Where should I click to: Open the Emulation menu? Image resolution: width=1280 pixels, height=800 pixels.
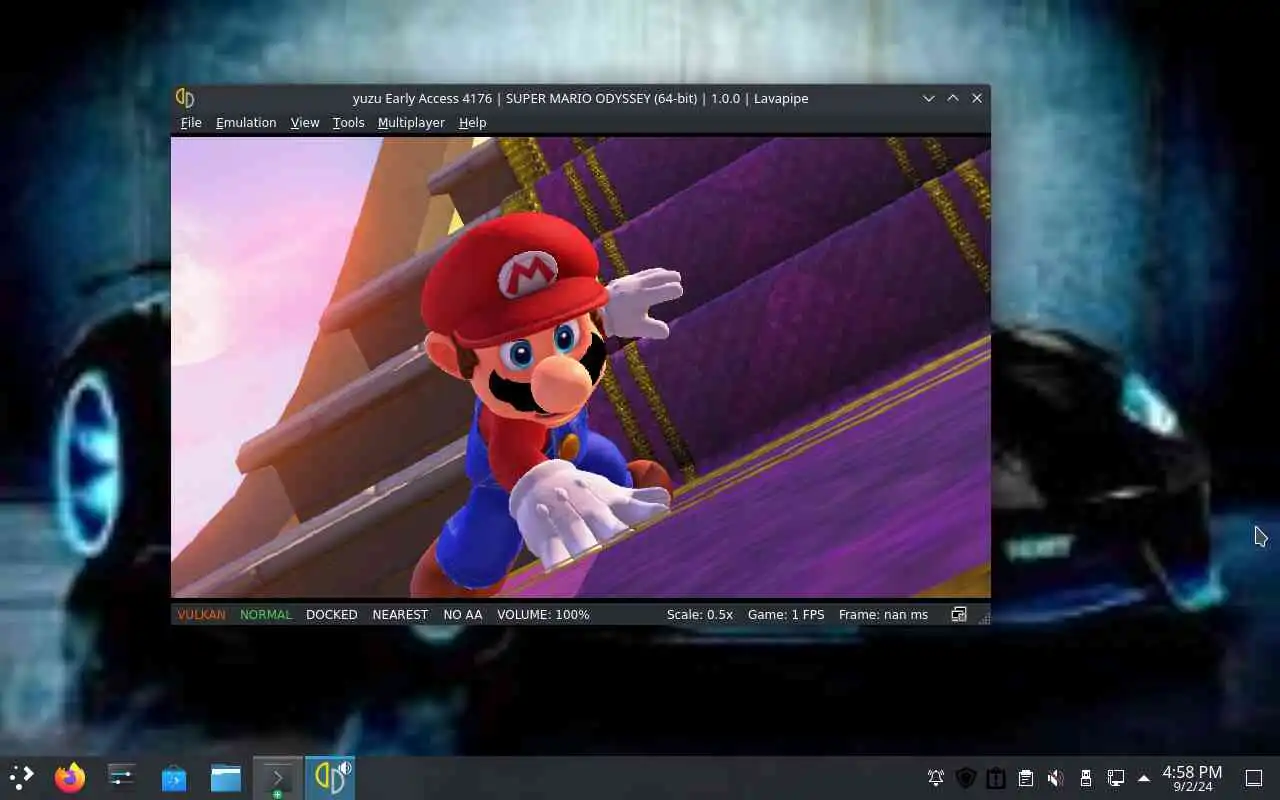pyautogui.click(x=246, y=122)
